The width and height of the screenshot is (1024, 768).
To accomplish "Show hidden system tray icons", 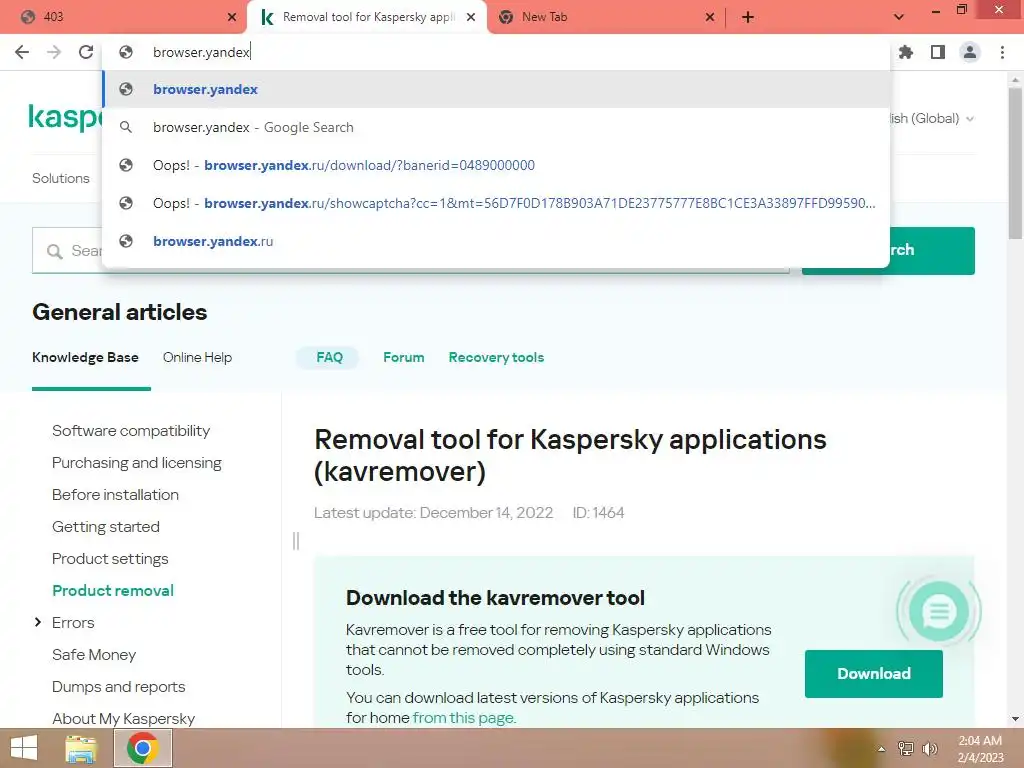I will click(x=882, y=749).
